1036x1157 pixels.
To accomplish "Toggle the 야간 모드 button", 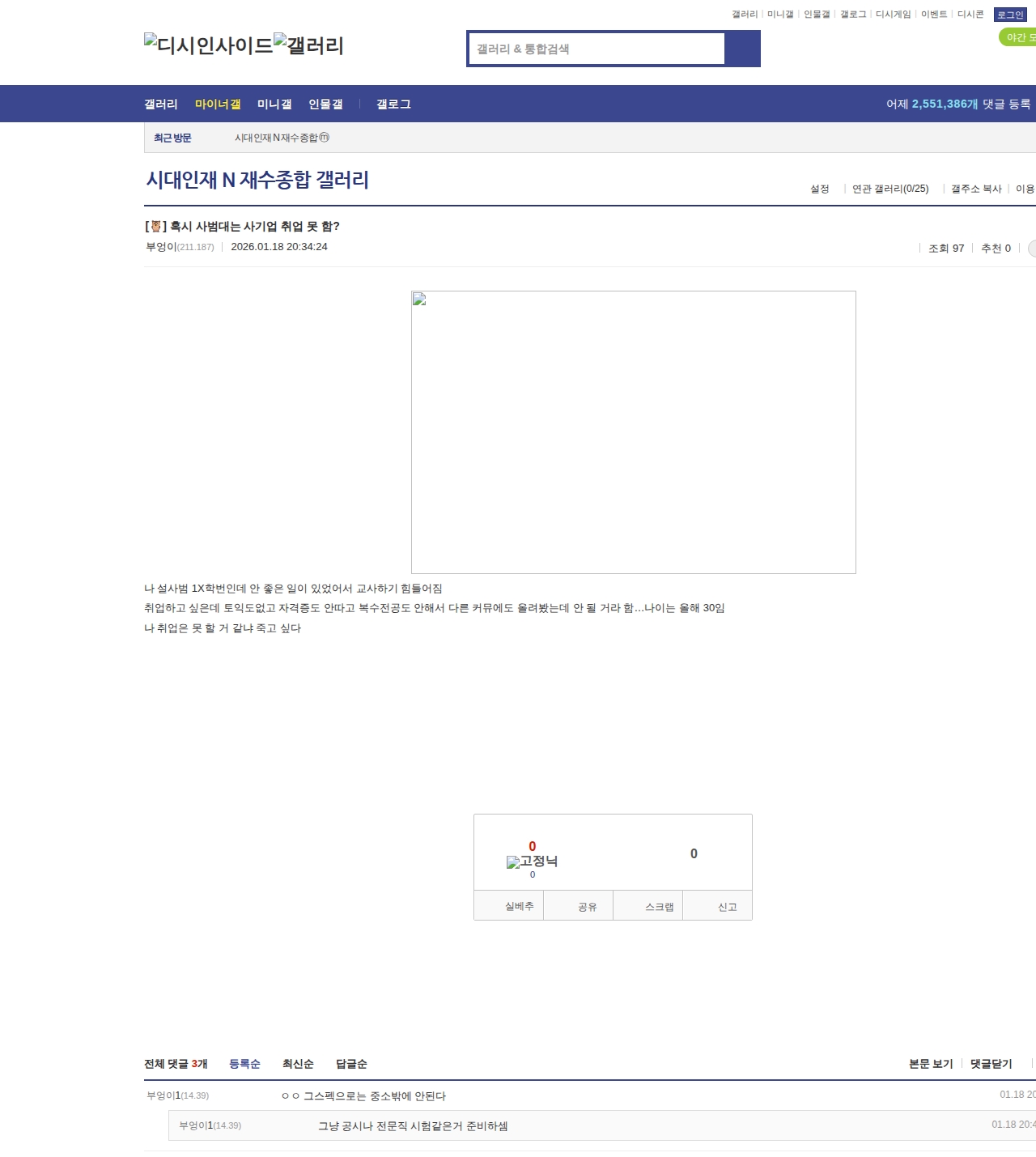I will (1018, 37).
